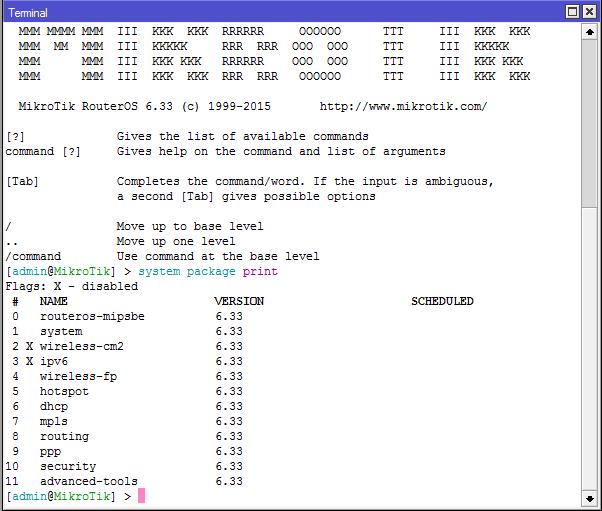Click the [admin@MikroTik] prompt on the bottom line

[x=61, y=496]
